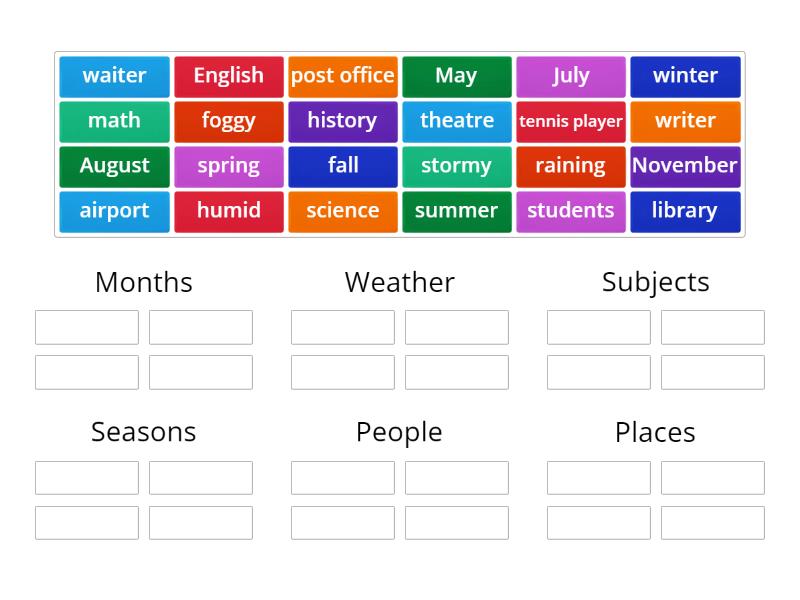Click the 'November' word tile
Viewport: 800px width, 600px height.
685,166
